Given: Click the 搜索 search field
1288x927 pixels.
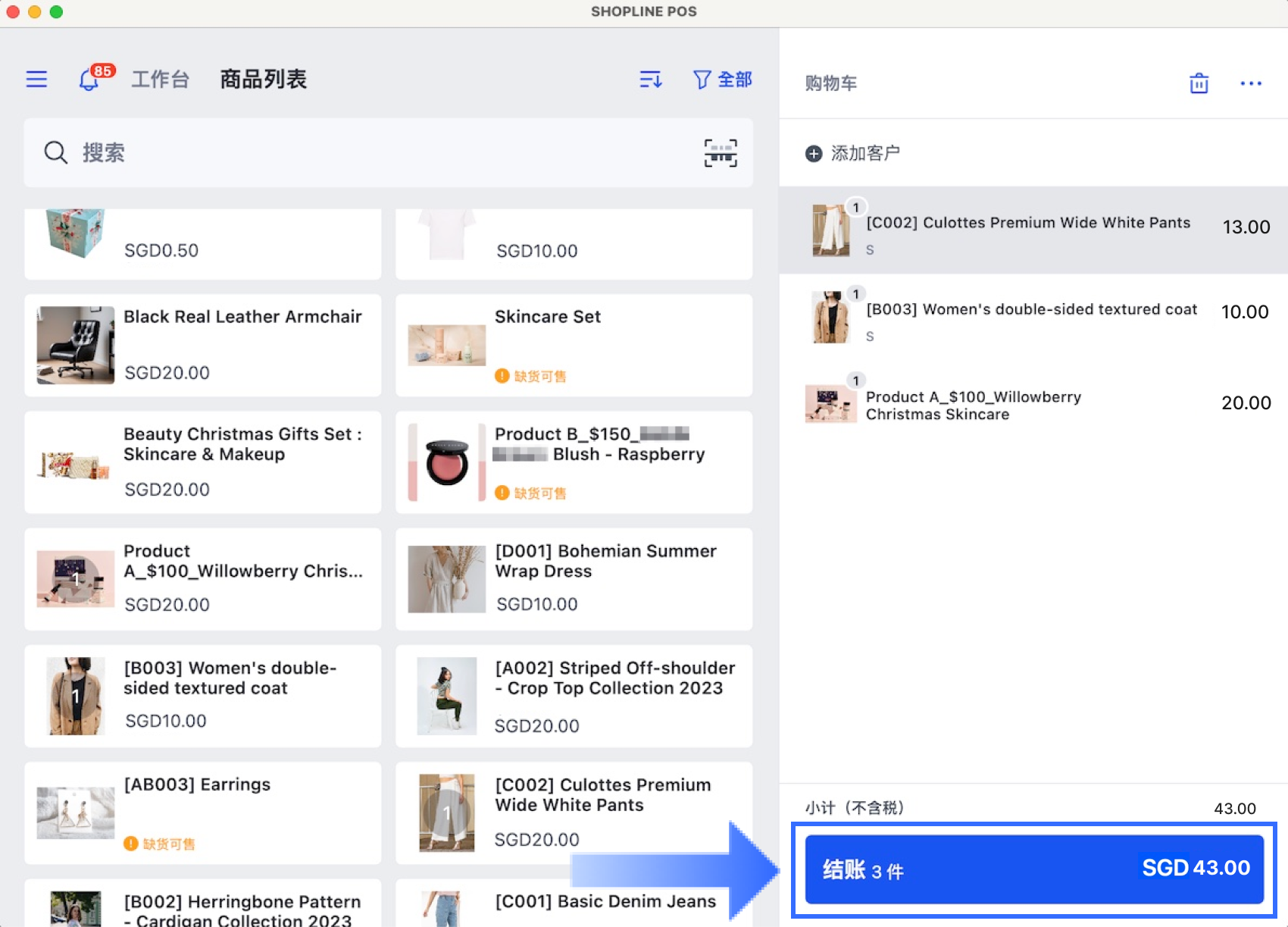Looking at the screenshot, I should pos(388,152).
